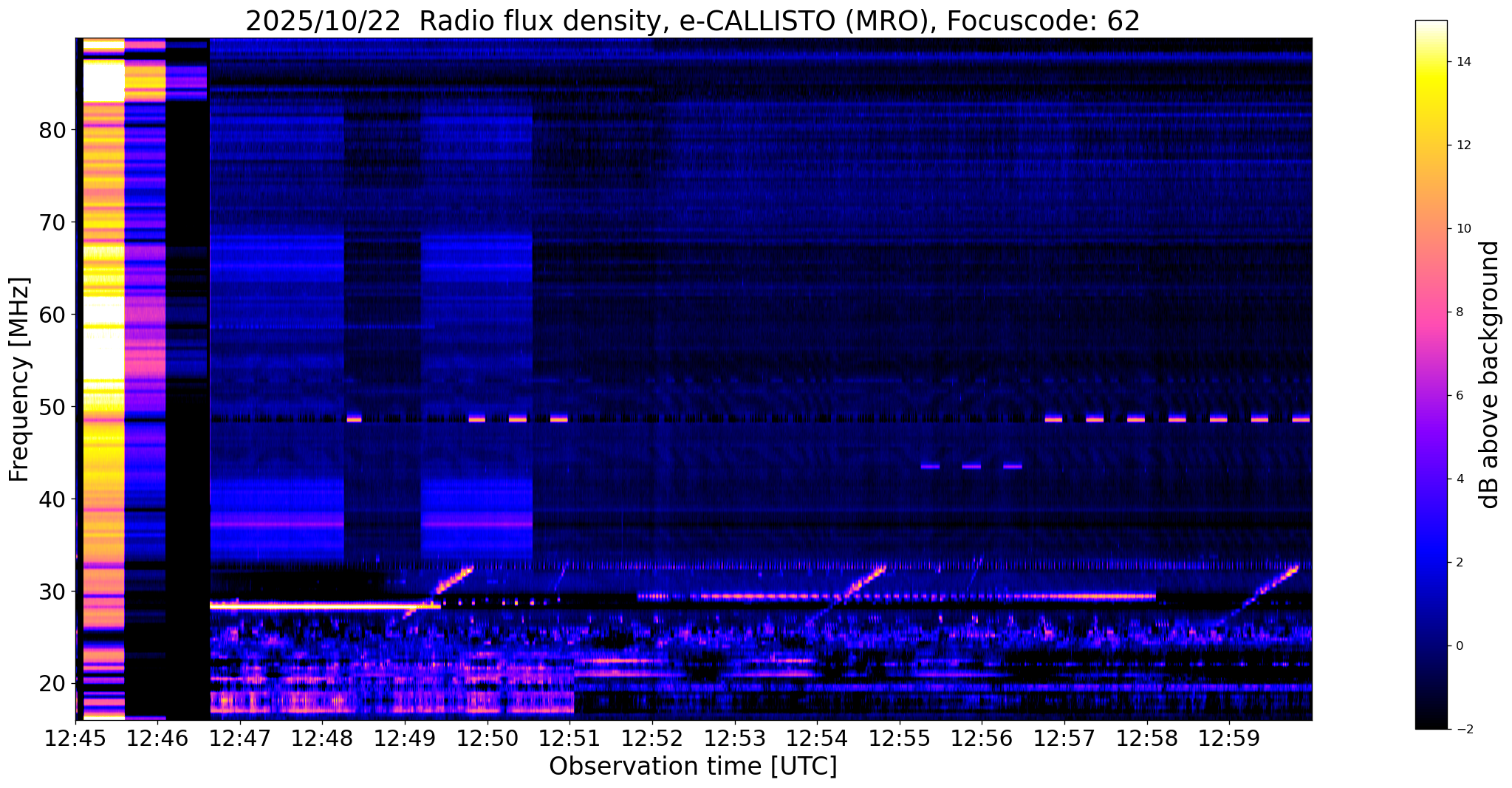Click the 12:46 time tick label
Viewport: 1512px width, 788px height.
(x=158, y=737)
